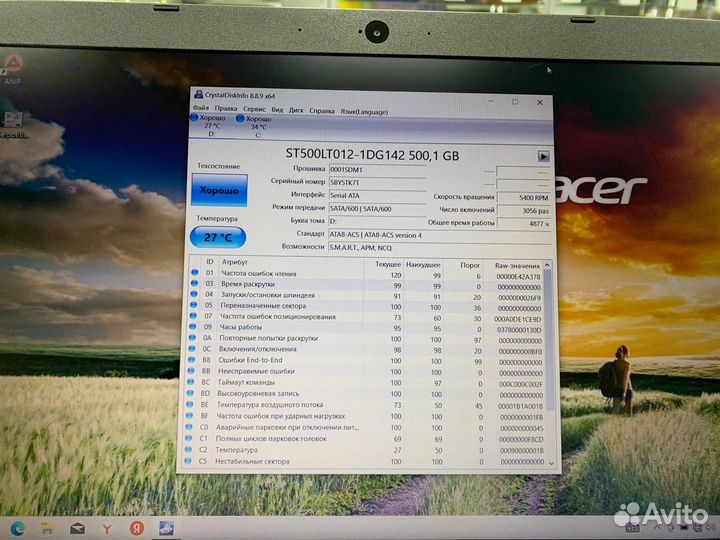Select the Нестабильные сектора row

[x=366, y=461]
